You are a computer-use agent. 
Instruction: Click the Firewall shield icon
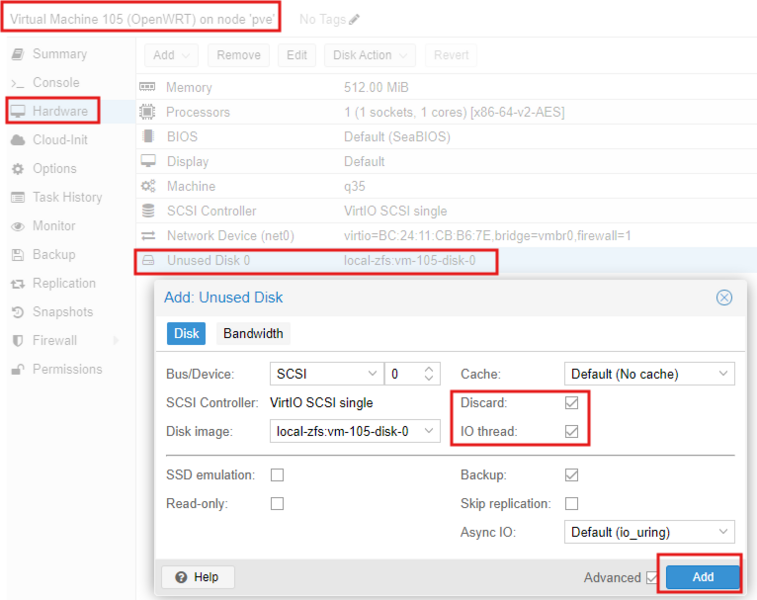(18, 341)
